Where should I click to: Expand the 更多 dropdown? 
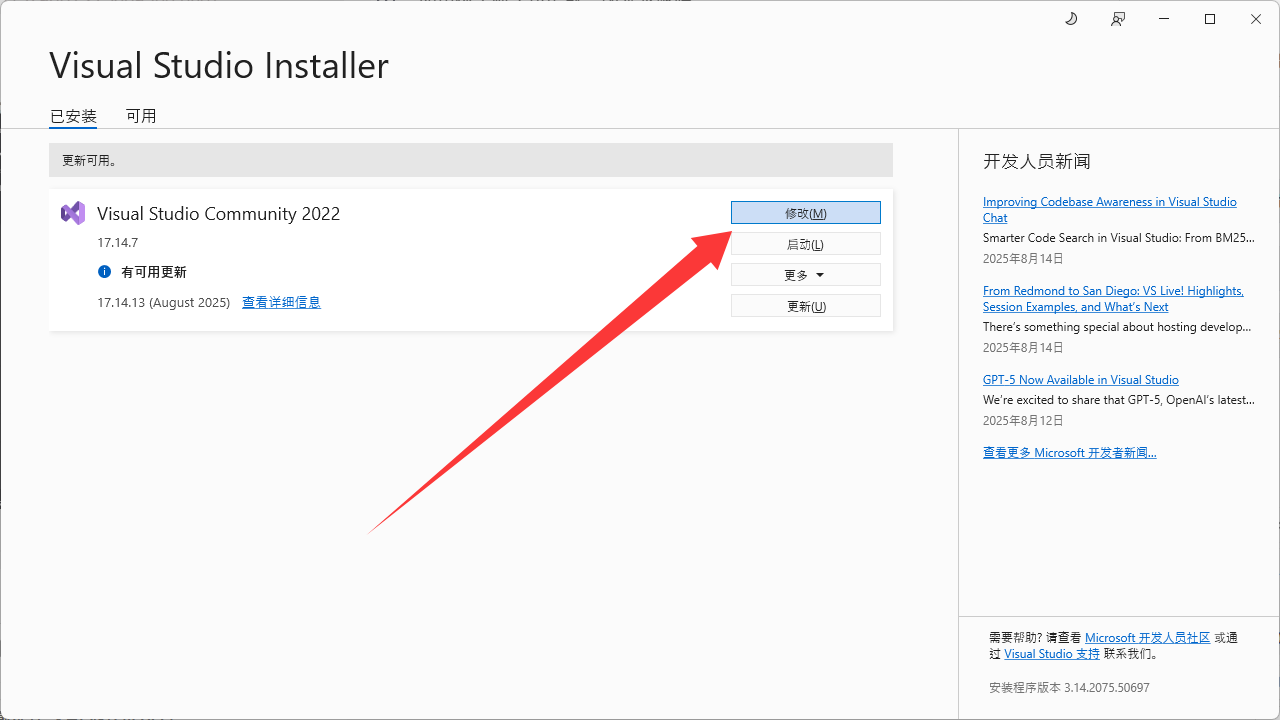806,275
